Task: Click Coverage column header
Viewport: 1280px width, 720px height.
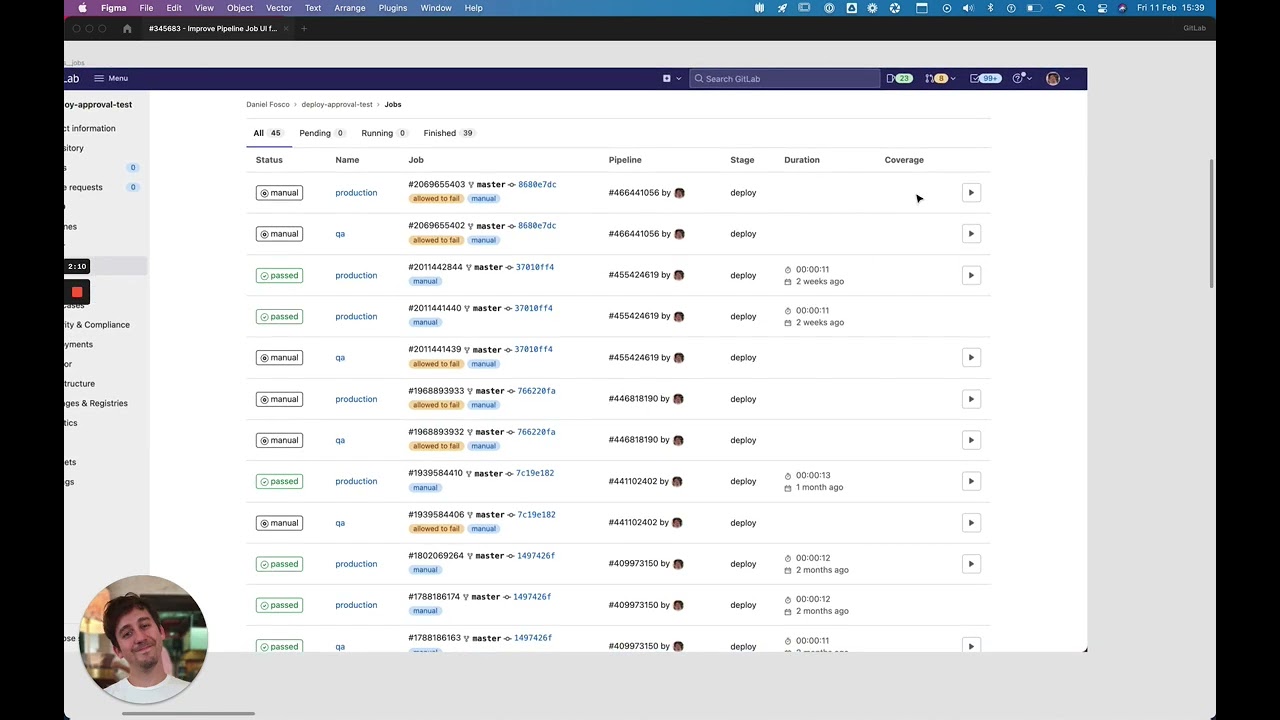Action: (x=904, y=160)
